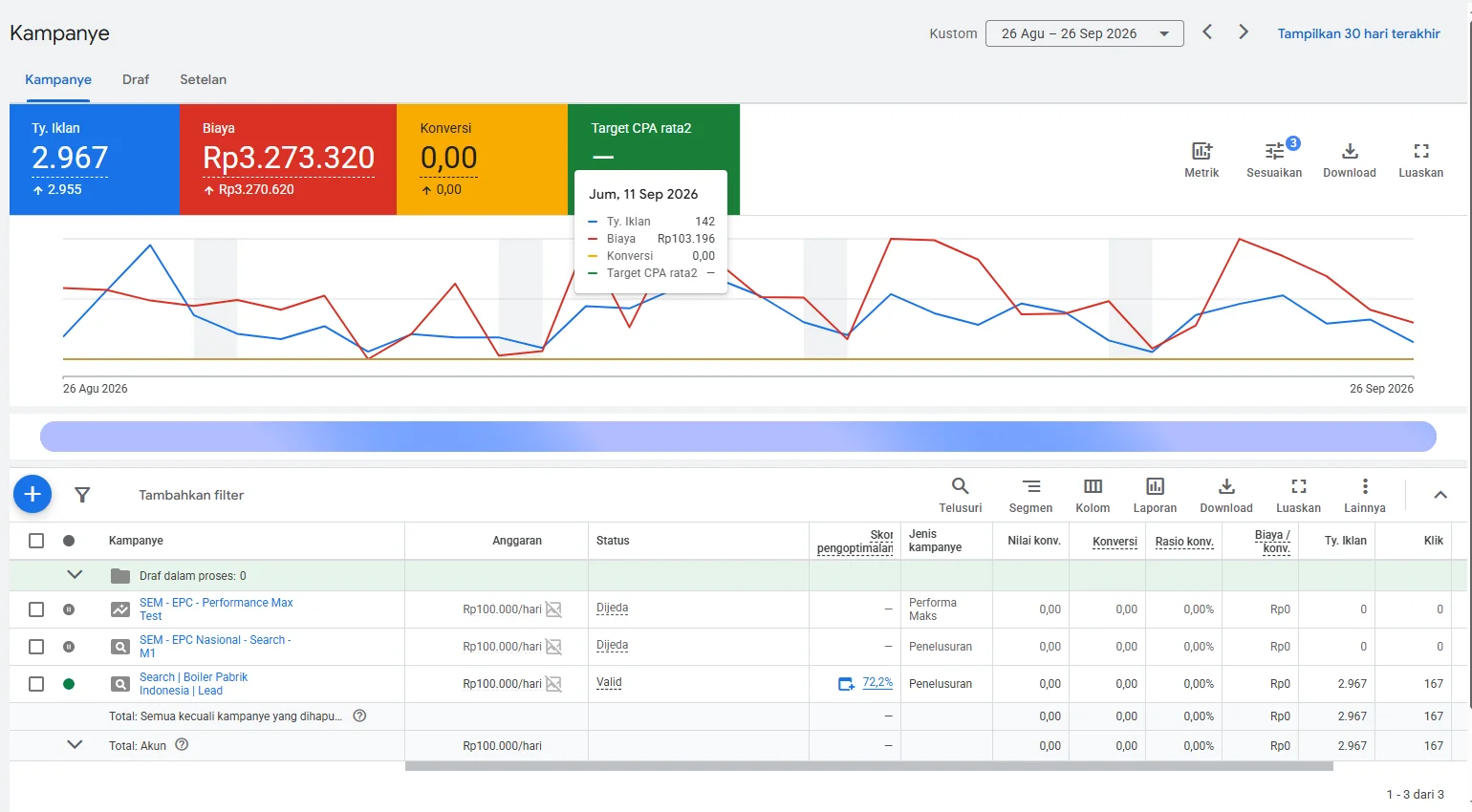This screenshot has height=812, width=1472.
Task: Open Telusuri search in table toolbar
Action: click(x=961, y=495)
